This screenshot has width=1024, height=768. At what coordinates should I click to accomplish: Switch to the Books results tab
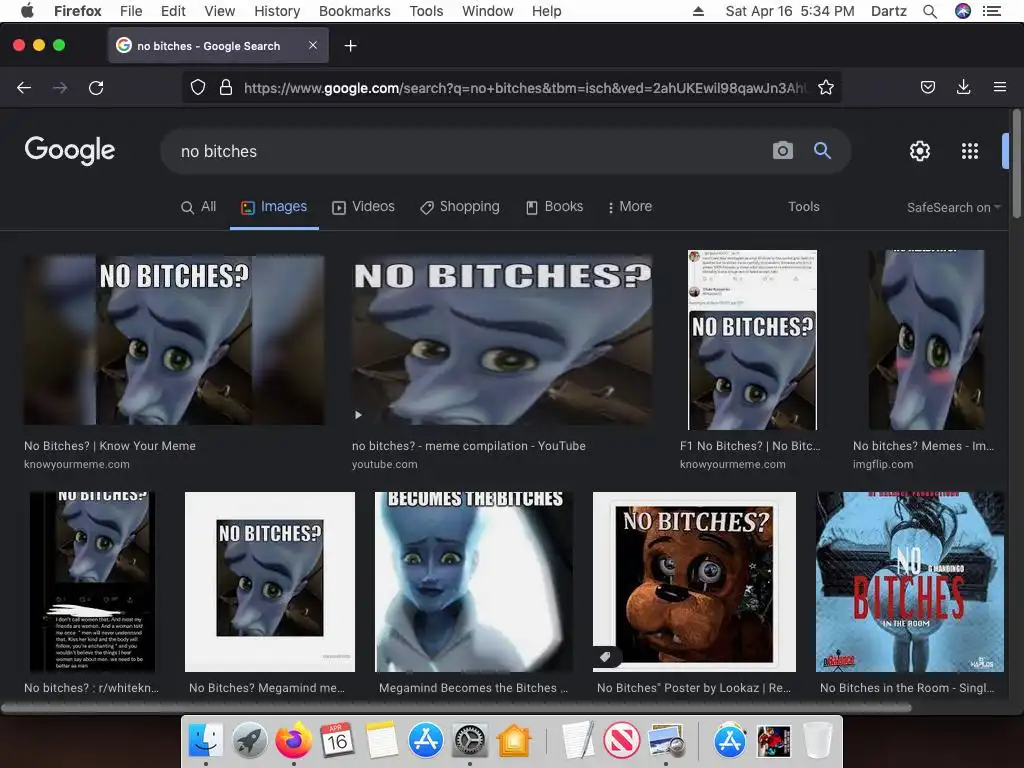pyautogui.click(x=554, y=206)
